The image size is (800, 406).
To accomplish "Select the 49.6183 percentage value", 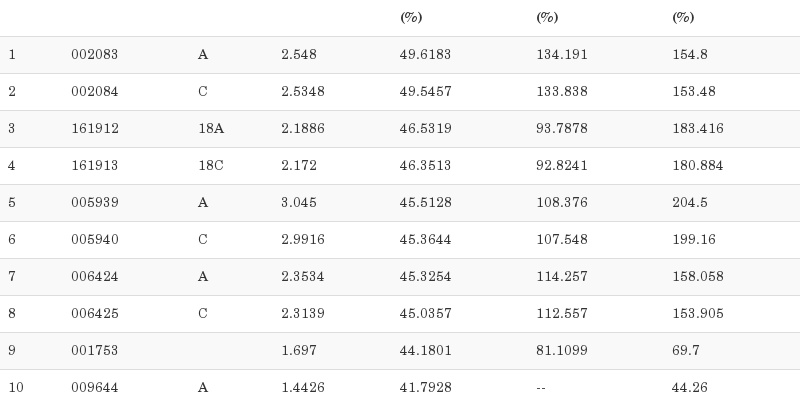I will pos(425,55).
